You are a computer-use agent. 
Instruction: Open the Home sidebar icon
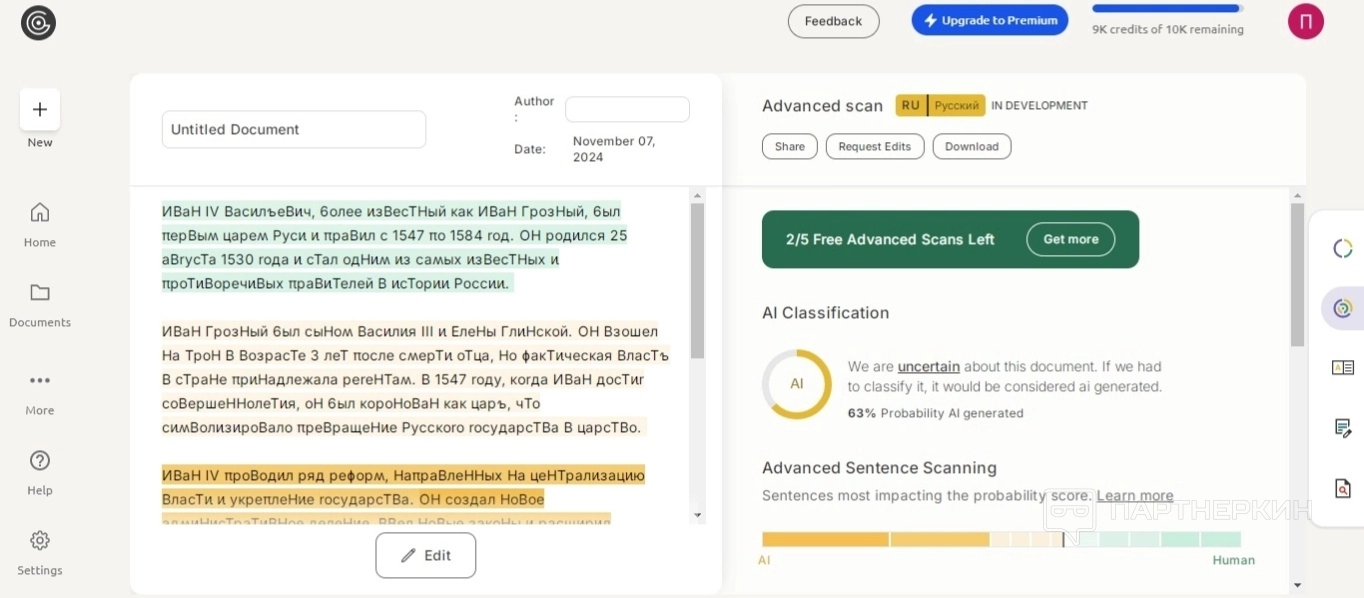(x=40, y=213)
